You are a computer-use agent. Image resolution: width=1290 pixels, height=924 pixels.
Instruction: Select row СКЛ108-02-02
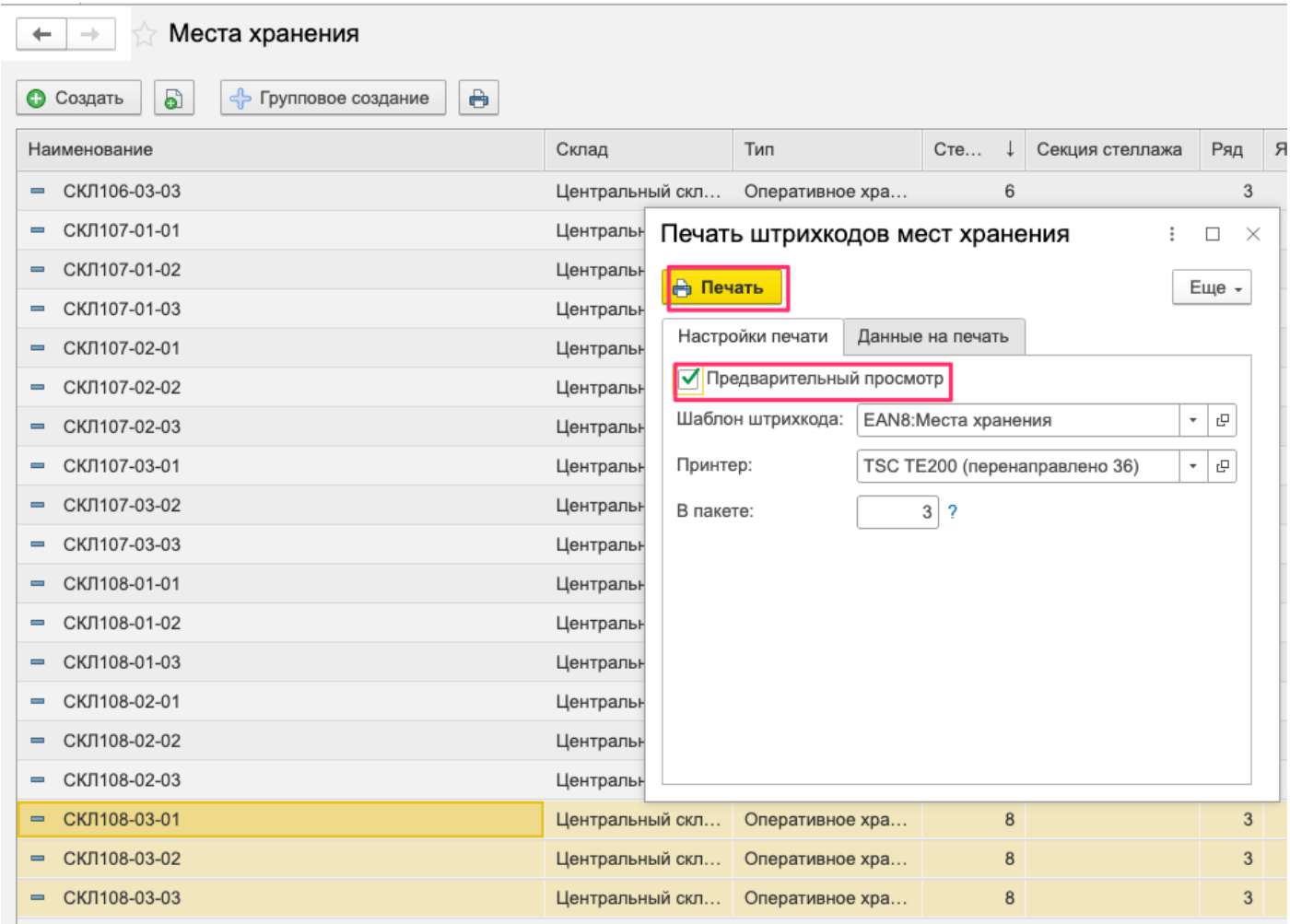click(280, 741)
